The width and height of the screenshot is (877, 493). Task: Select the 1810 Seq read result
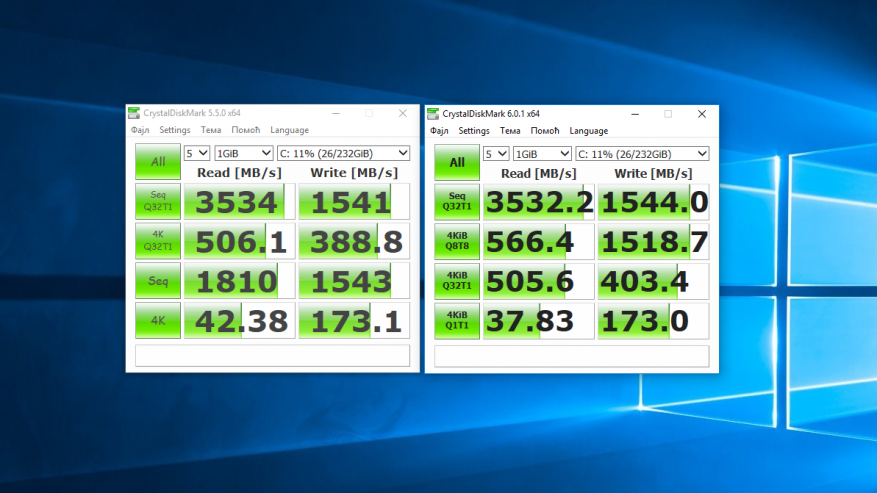(239, 281)
